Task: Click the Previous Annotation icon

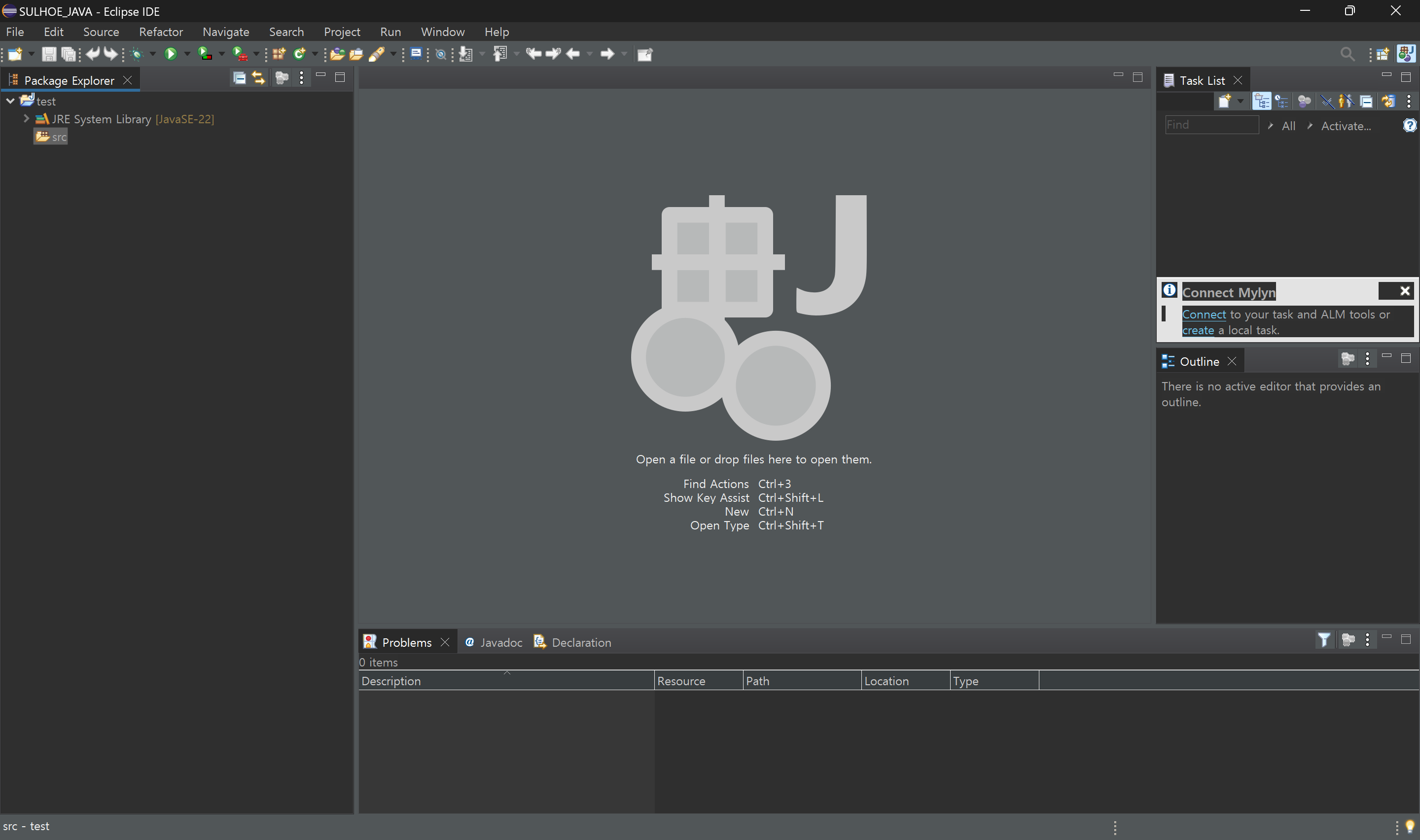Action: coord(500,54)
